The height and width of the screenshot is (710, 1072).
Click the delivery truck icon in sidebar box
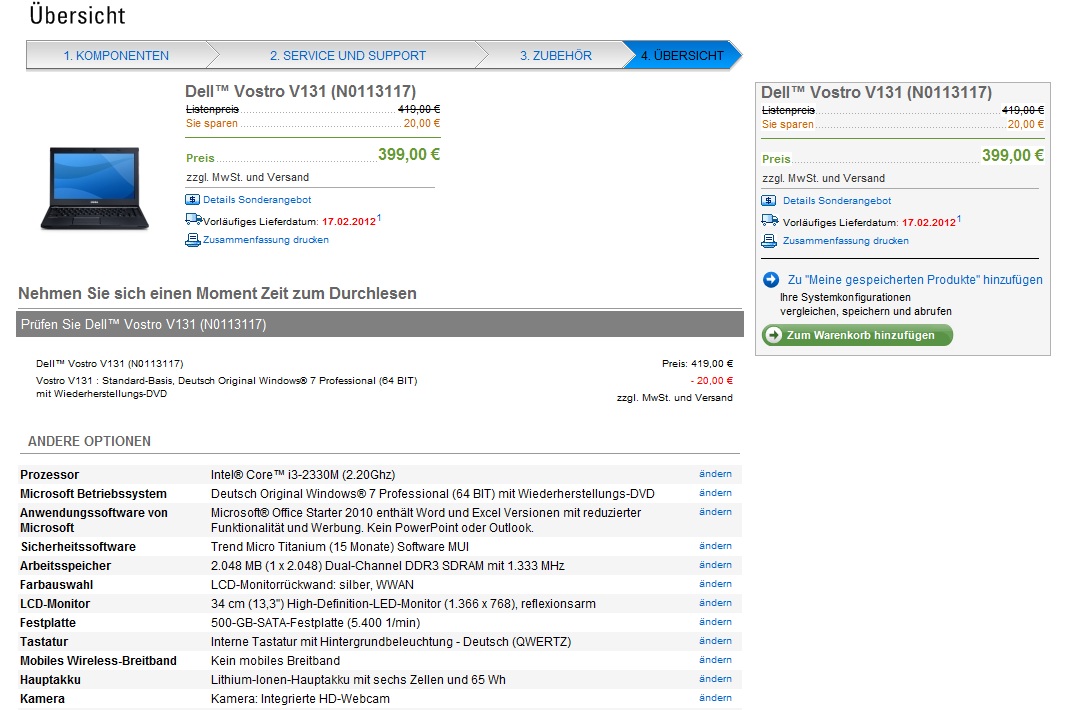coord(770,220)
